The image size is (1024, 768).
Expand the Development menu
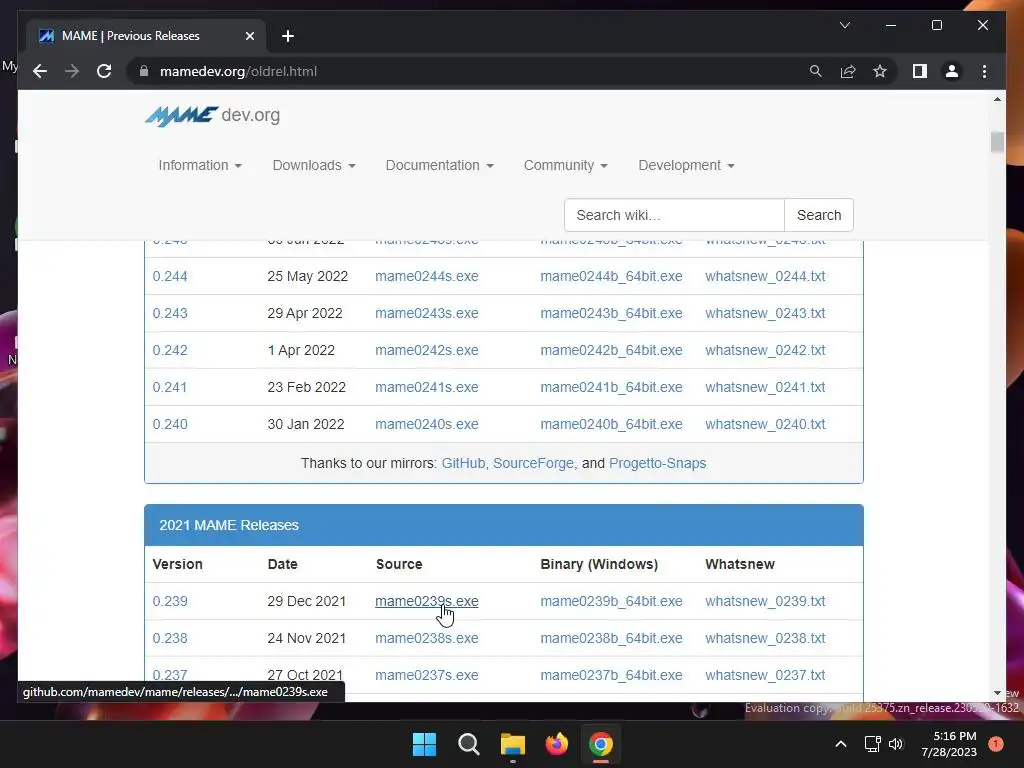coord(686,165)
